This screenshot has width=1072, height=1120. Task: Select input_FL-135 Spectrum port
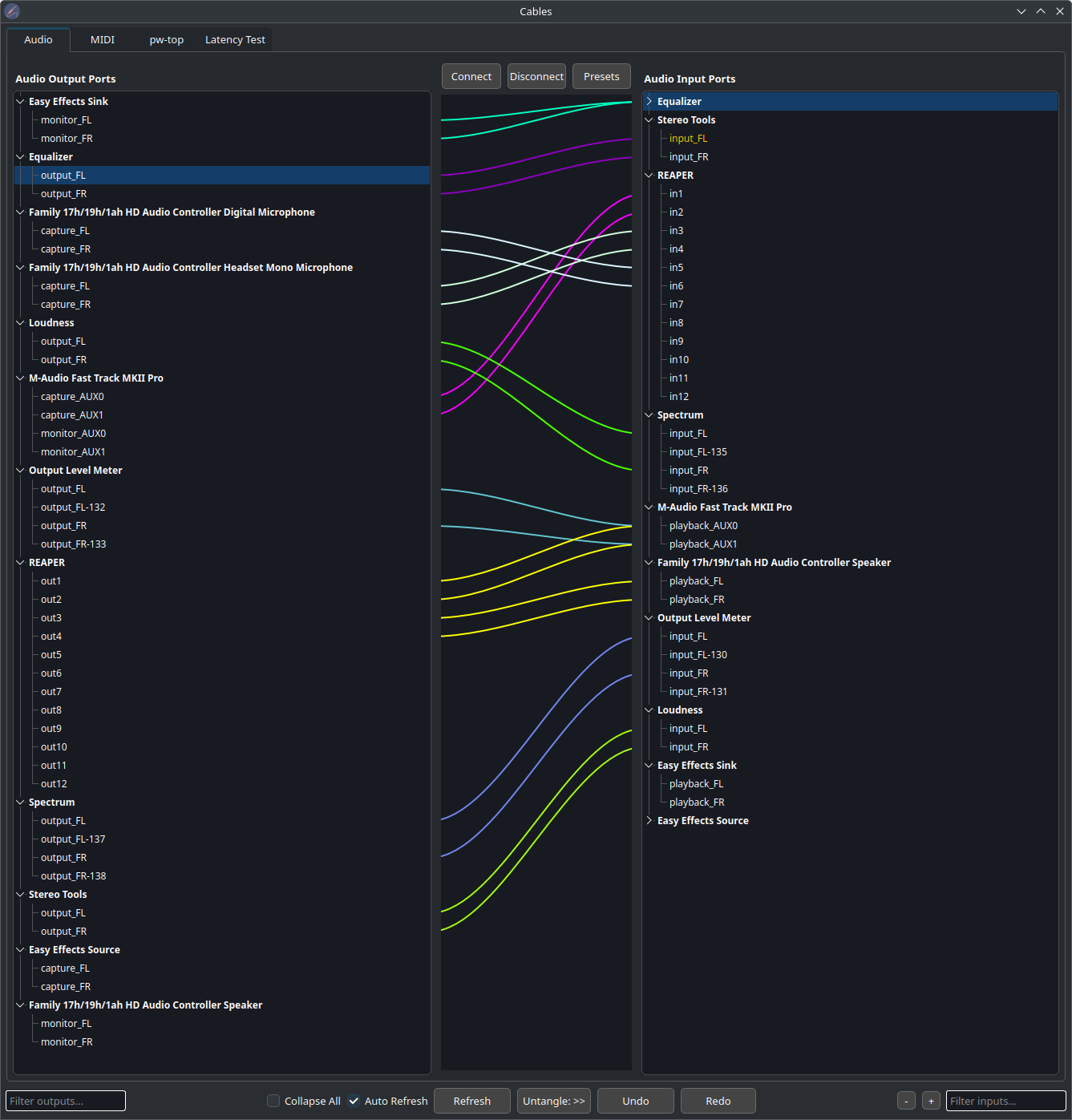pos(698,452)
